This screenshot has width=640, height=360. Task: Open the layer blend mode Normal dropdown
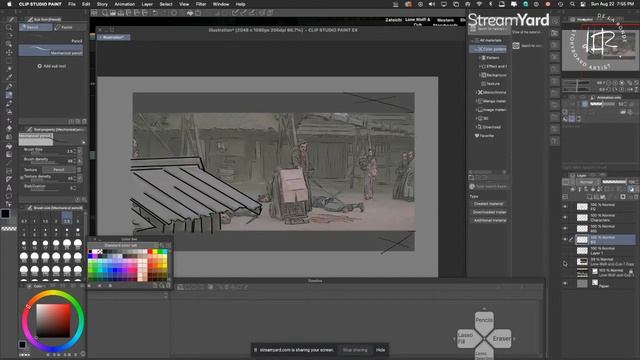pyautogui.click(x=587, y=182)
